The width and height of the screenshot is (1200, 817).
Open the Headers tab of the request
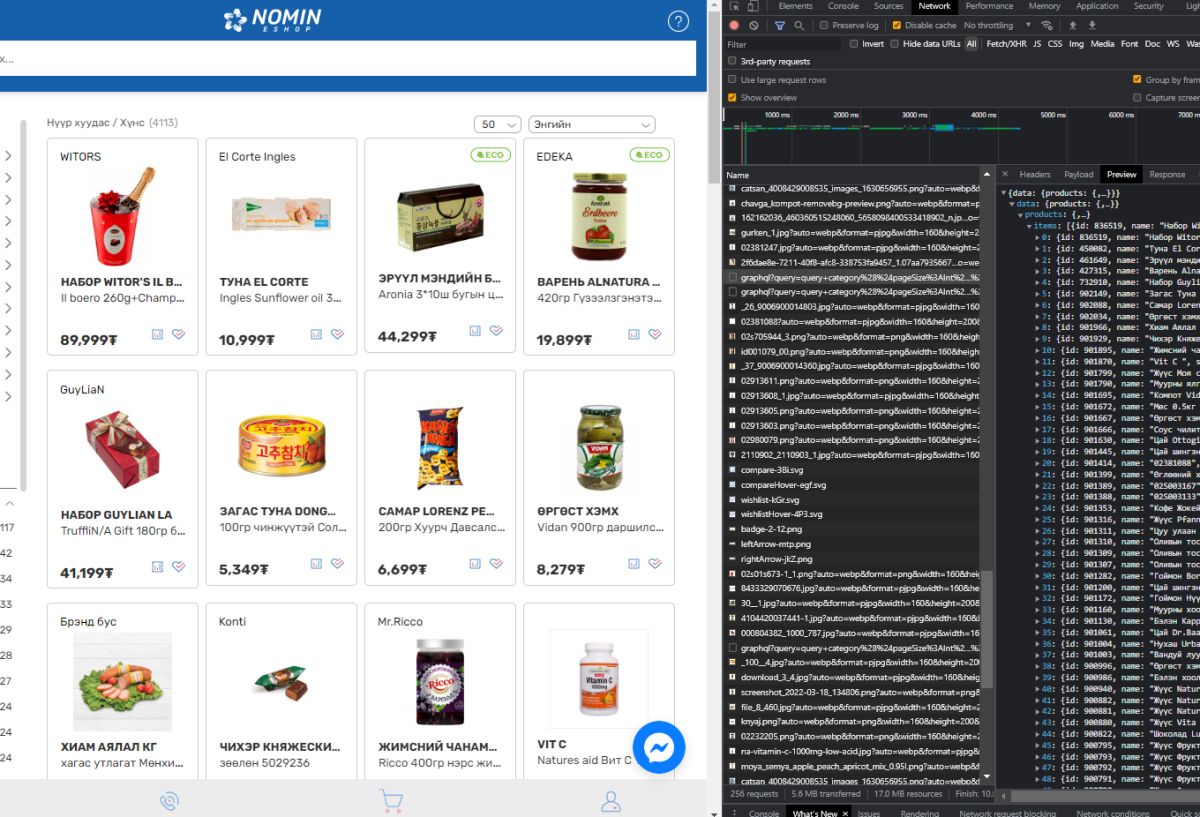point(1035,174)
